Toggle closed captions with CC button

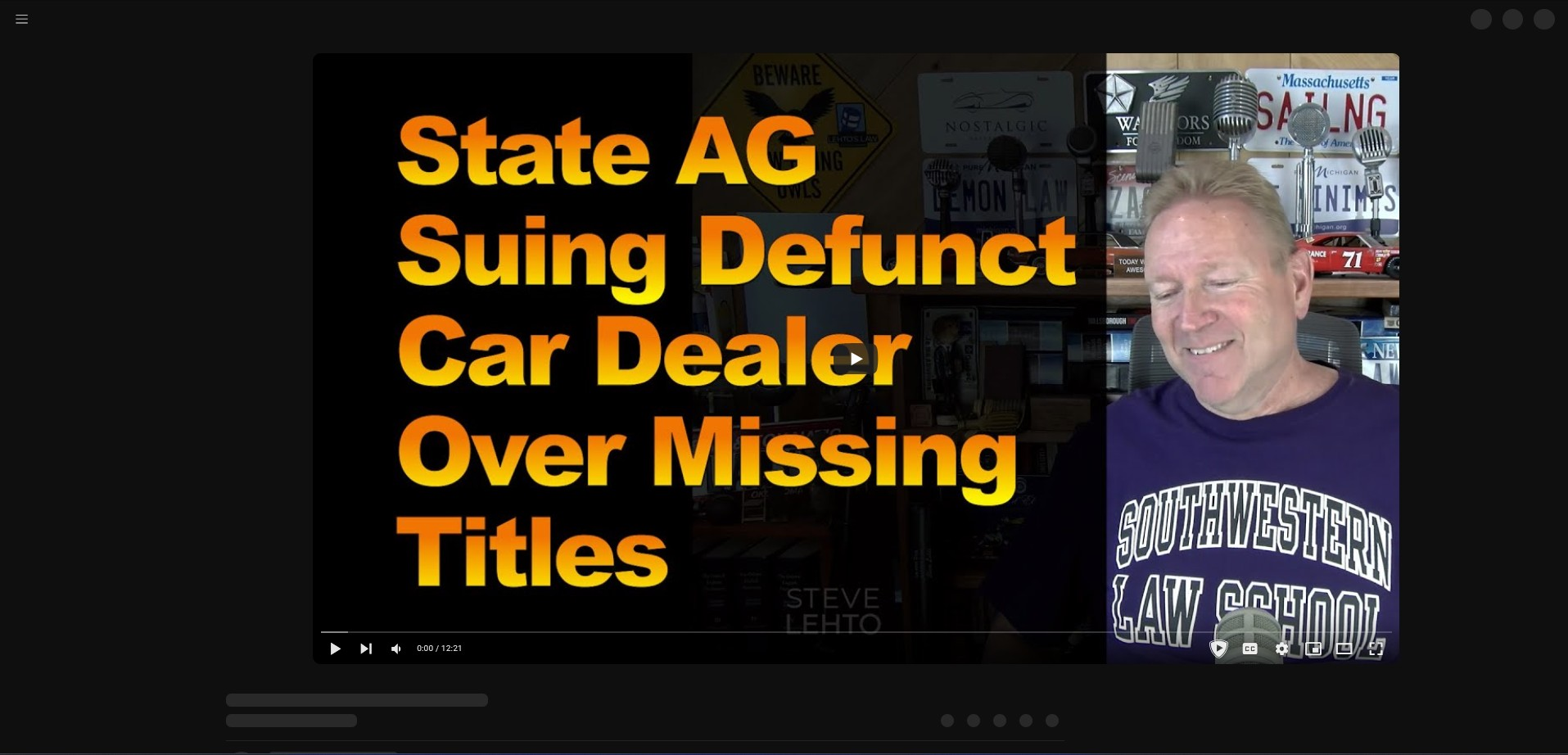click(1249, 649)
